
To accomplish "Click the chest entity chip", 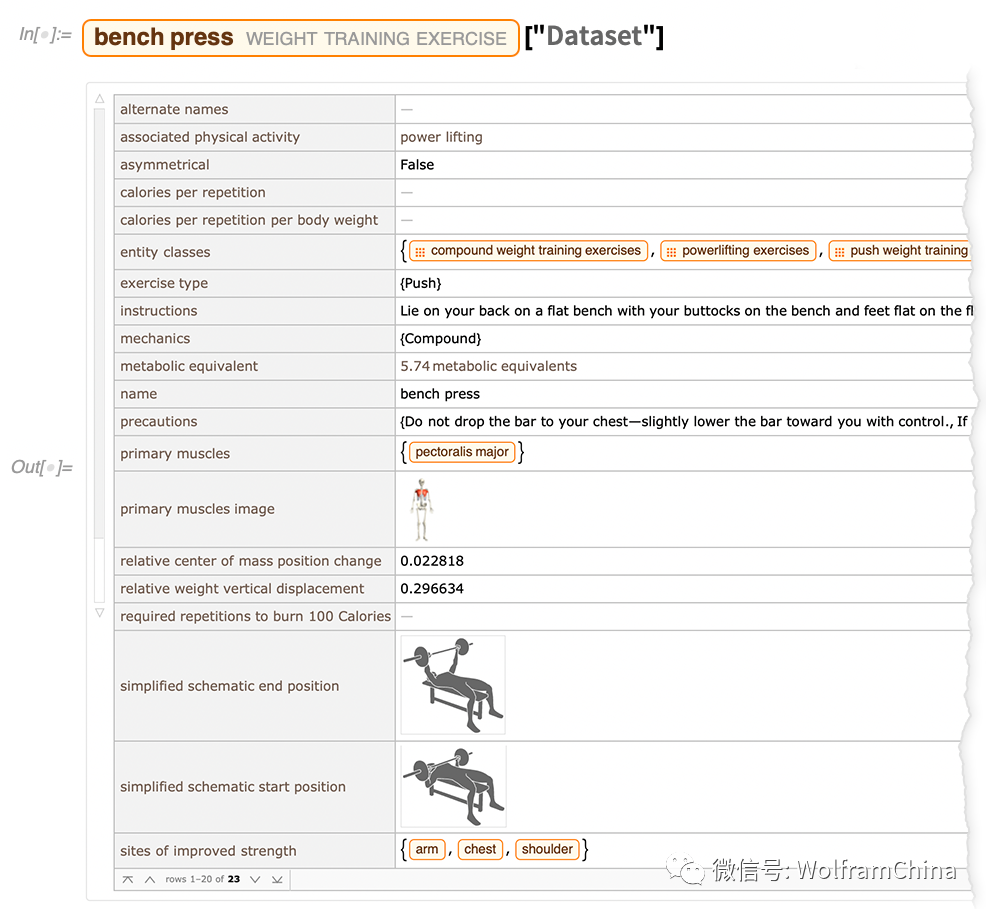I will pos(480,850).
